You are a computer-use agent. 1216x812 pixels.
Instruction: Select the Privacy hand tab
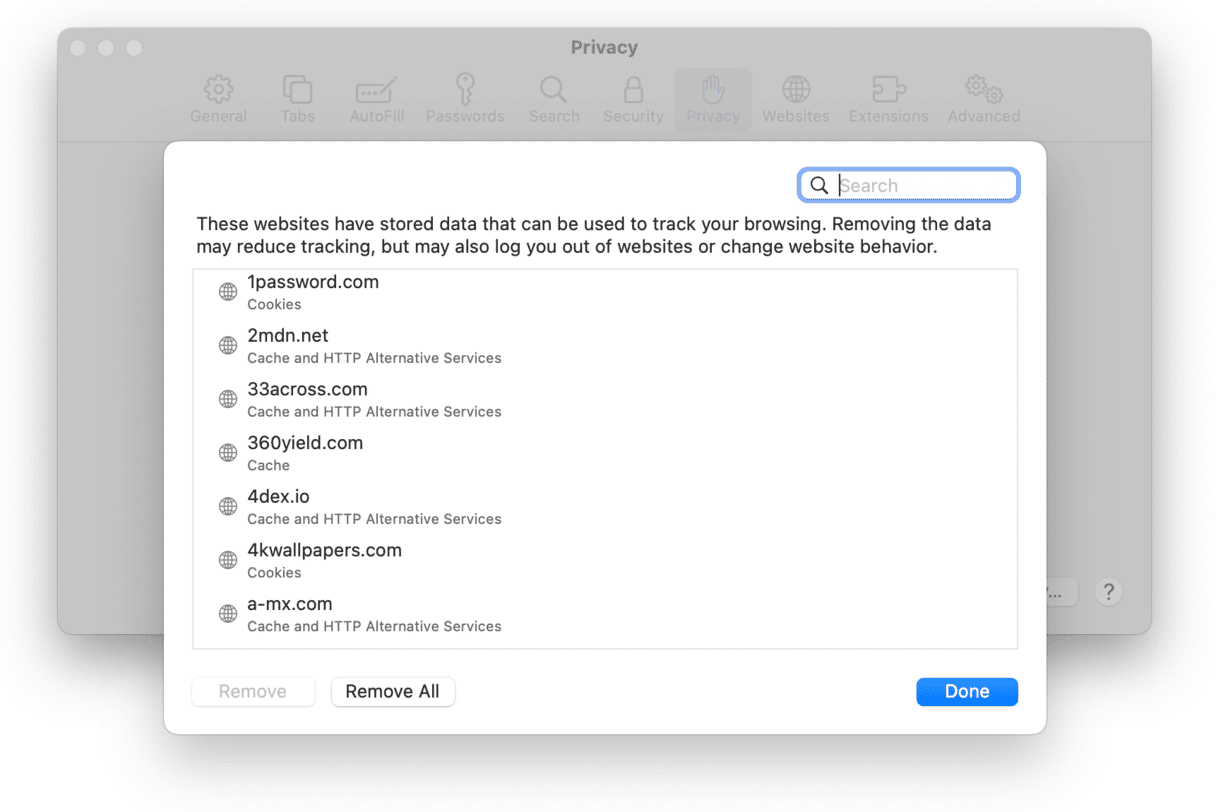point(713,99)
